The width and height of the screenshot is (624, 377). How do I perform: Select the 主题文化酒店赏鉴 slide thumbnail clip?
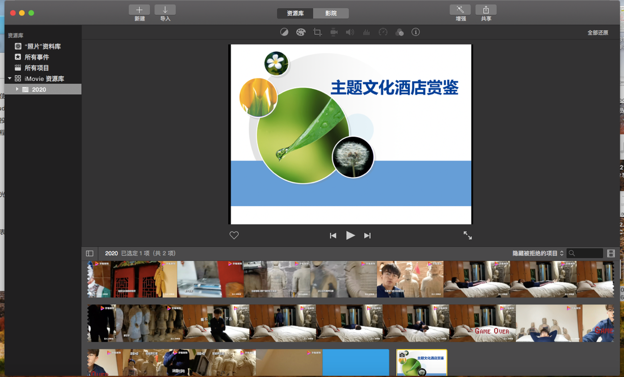421,363
